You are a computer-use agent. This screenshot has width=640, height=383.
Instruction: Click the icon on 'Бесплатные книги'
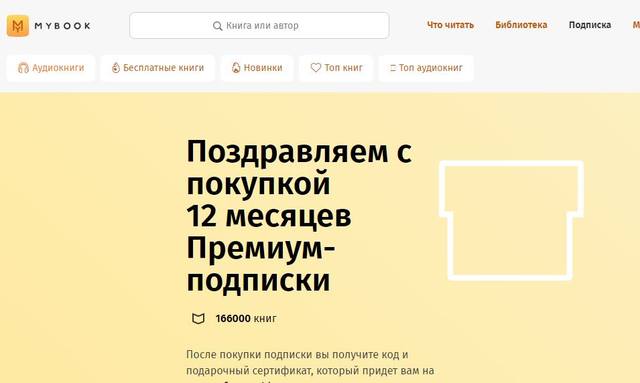[x=116, y=68]
